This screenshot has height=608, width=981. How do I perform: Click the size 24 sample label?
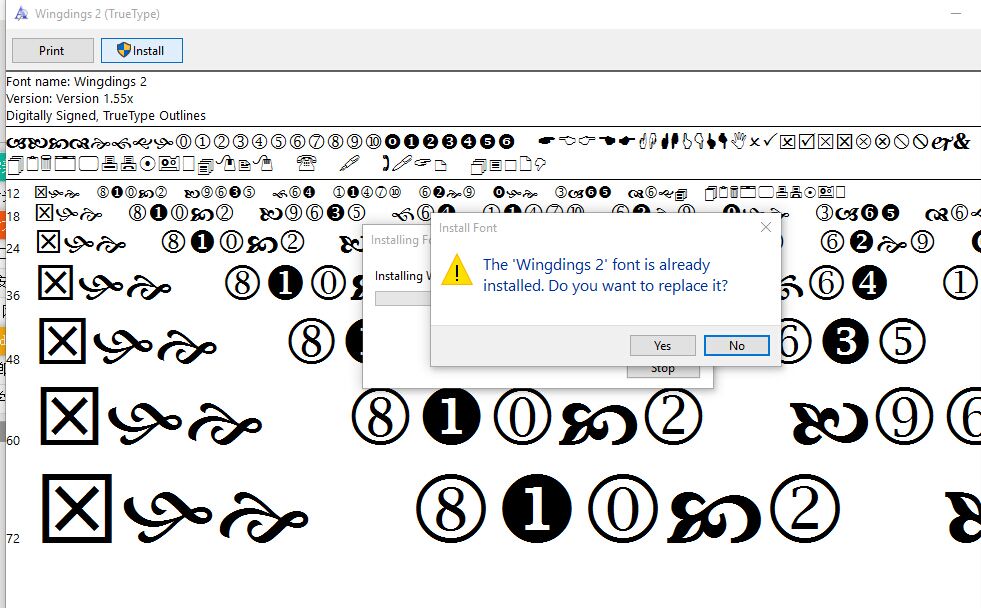13,248
